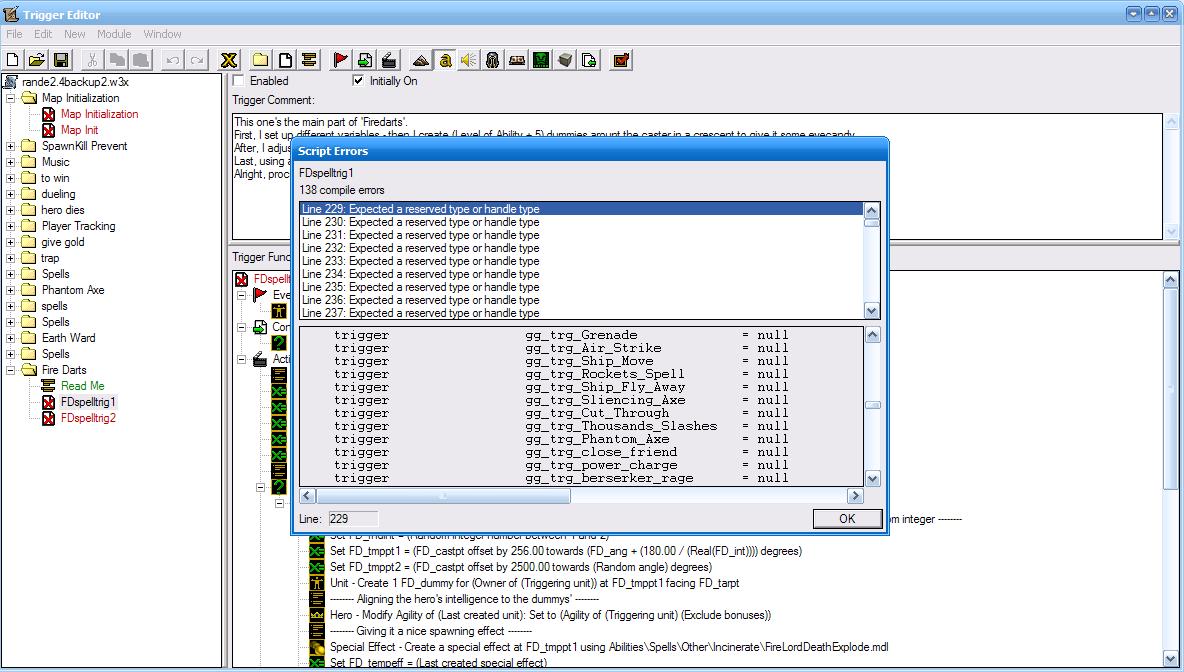This screenshot has height=672, width=1184.
Task: Expand the Phantom Axe folder
Action: [x=11, y=290]
